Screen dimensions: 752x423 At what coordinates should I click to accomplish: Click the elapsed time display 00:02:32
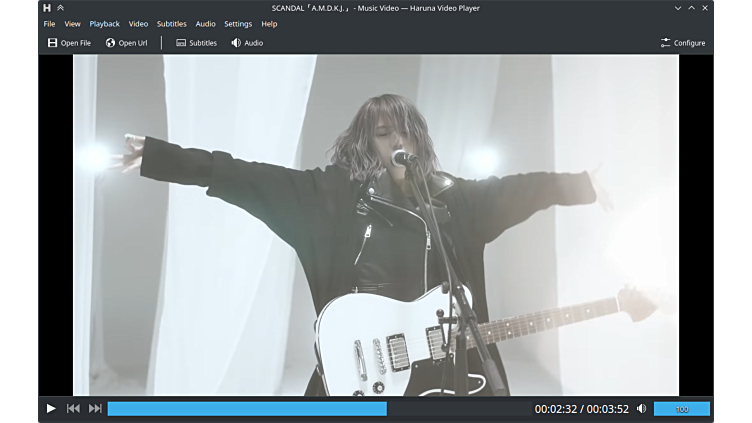click(x=555, y=408)
